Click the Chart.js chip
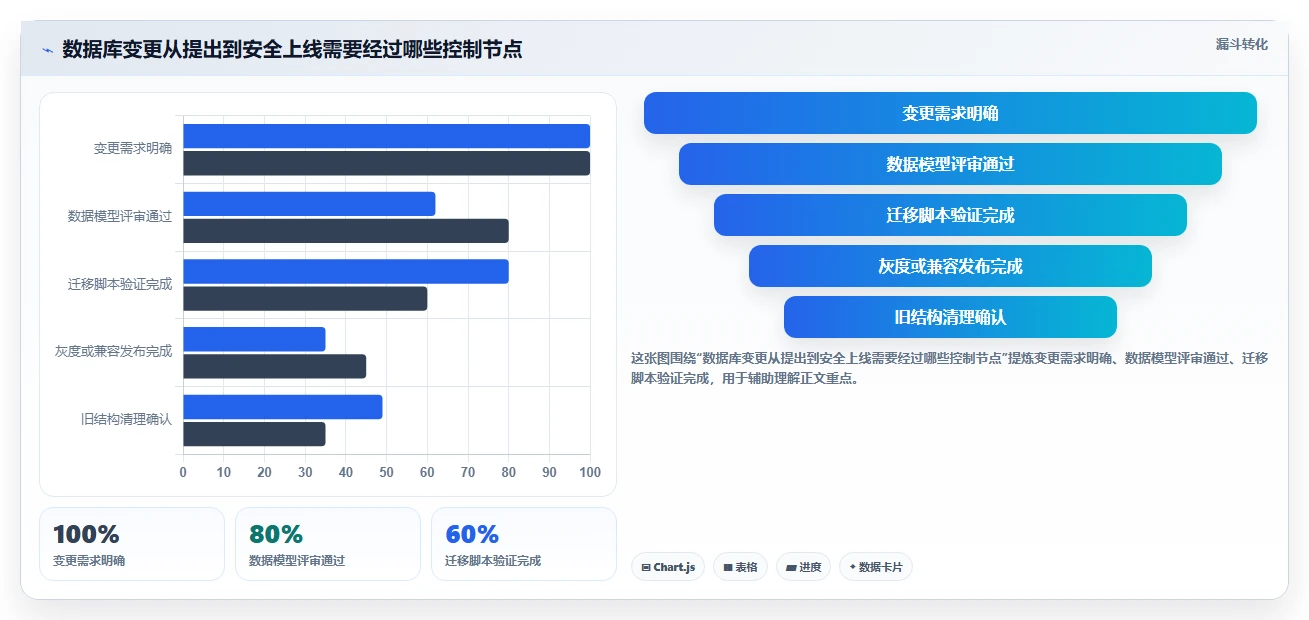1309x620 pixels. click(x=668, y=567)
